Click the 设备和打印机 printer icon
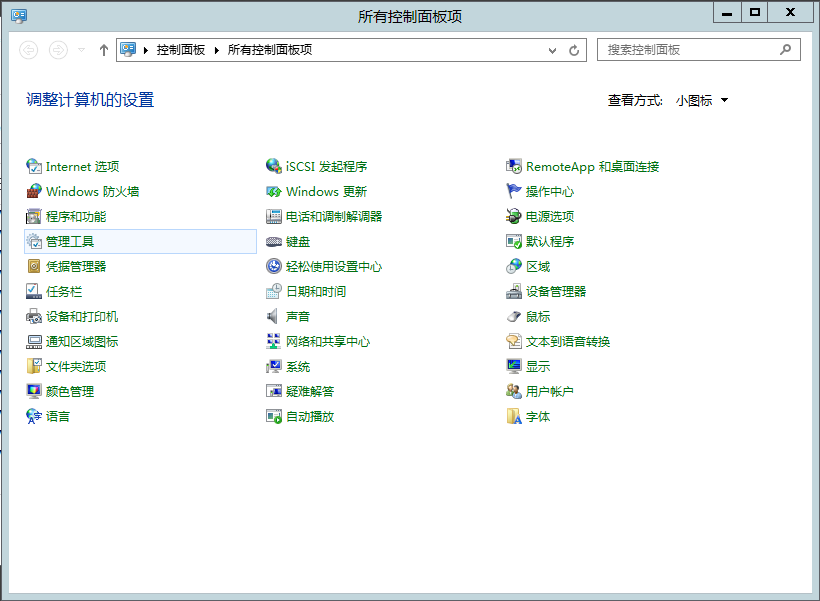This screenshot has height=601, width=820. point(34,316)
